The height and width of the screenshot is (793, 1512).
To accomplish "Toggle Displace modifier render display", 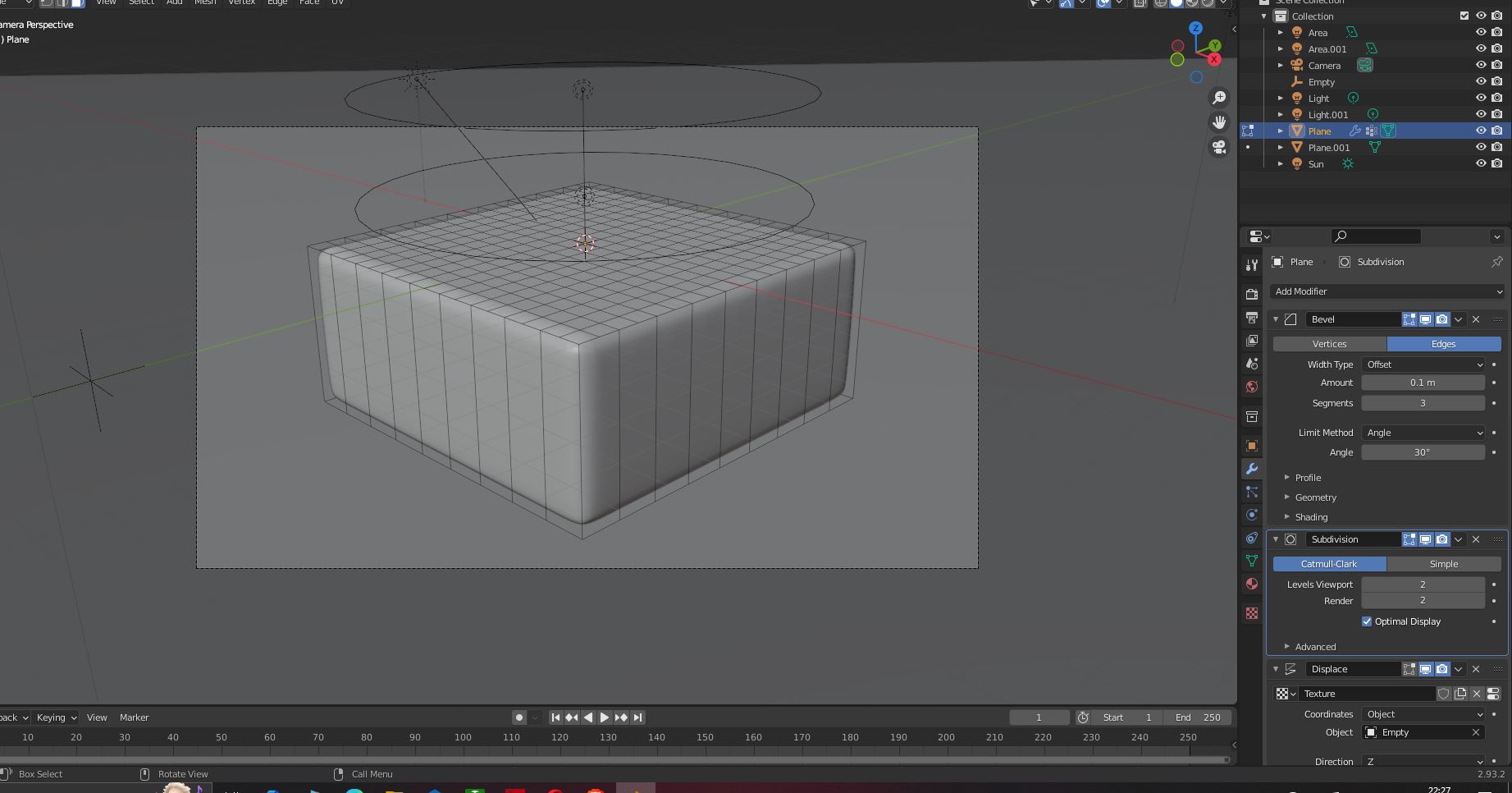I will (x=1441, y=669).
